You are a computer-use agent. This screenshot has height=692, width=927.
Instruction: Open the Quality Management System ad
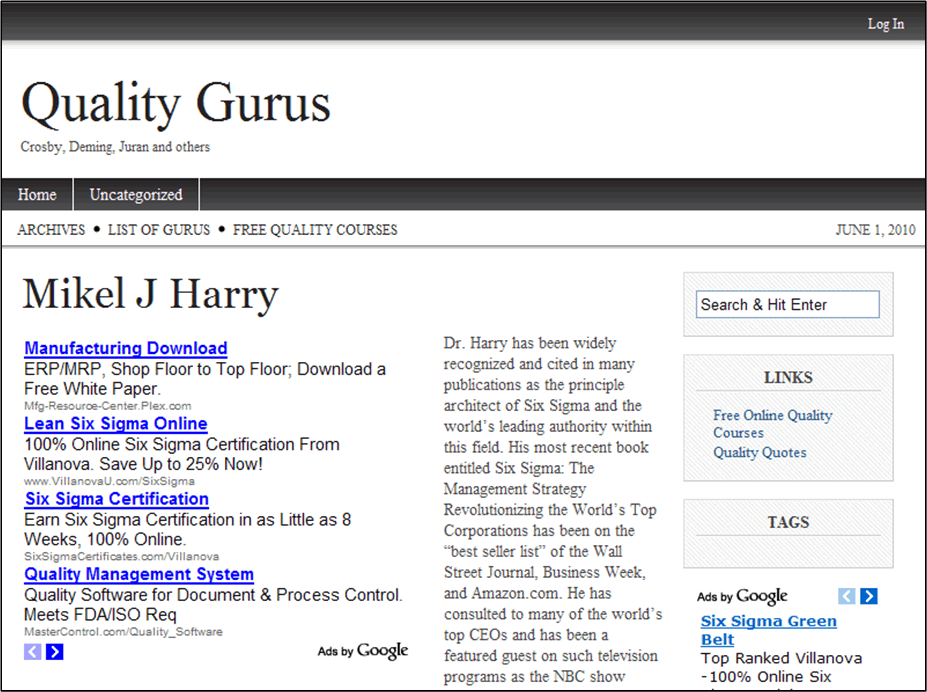point(139,575)
